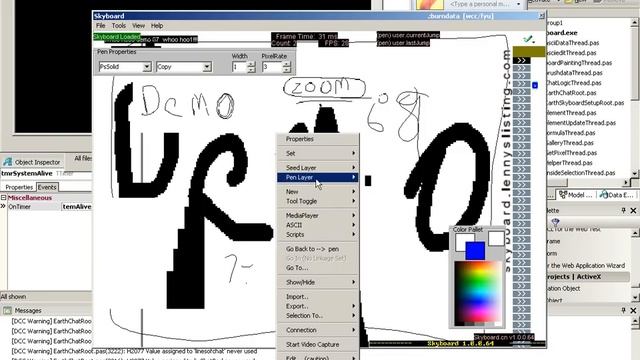
Task: Open the personal message dropdown arrow
Action: [x=518, y=4]
